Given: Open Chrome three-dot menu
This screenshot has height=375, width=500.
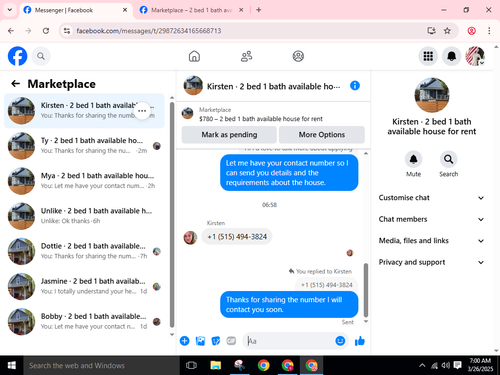Looking at the screenshot, I should (489, 31).
